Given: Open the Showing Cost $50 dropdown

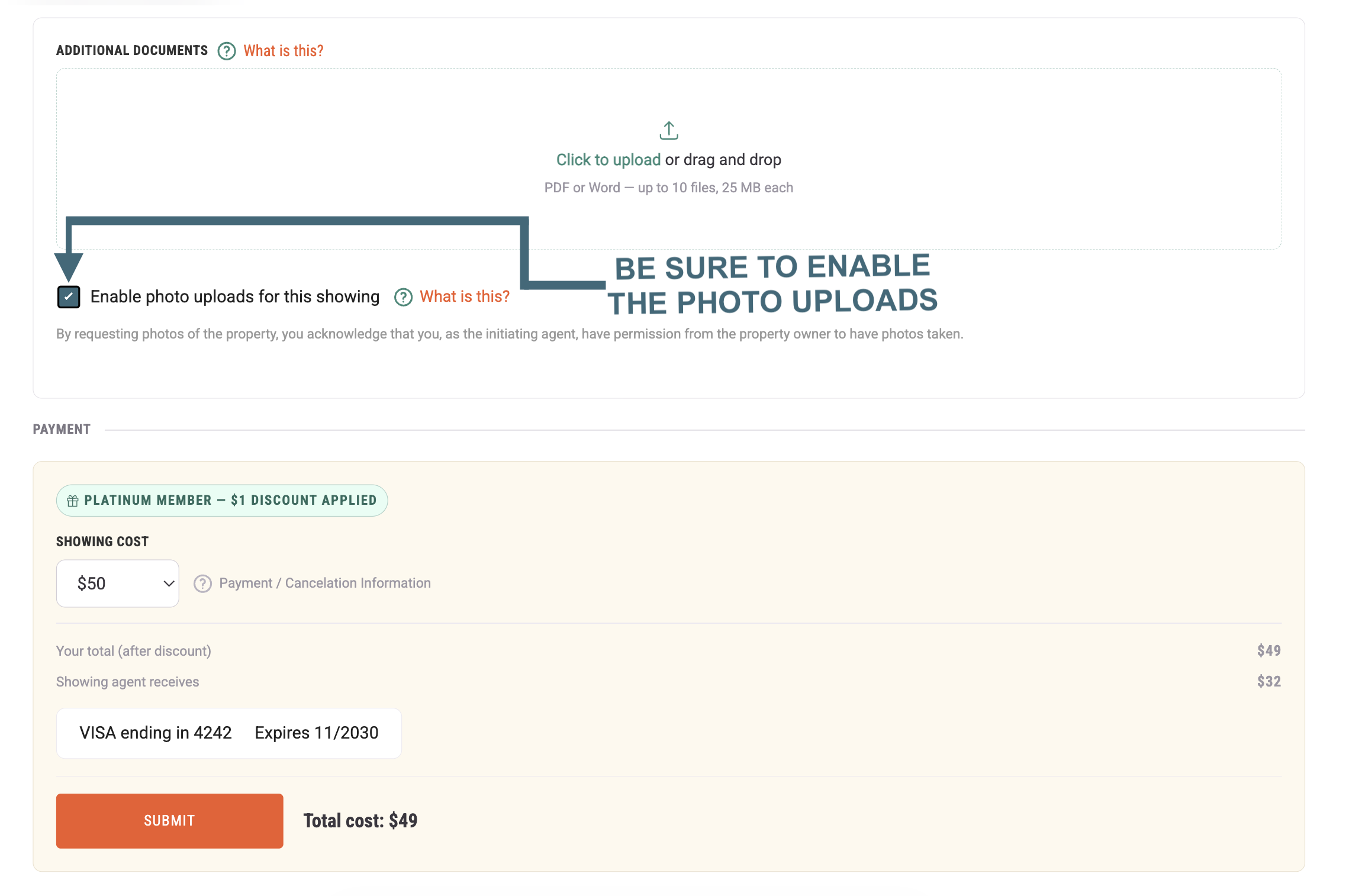Looking at the screenshot, I should pyautogui.click(x=118, y=584).
